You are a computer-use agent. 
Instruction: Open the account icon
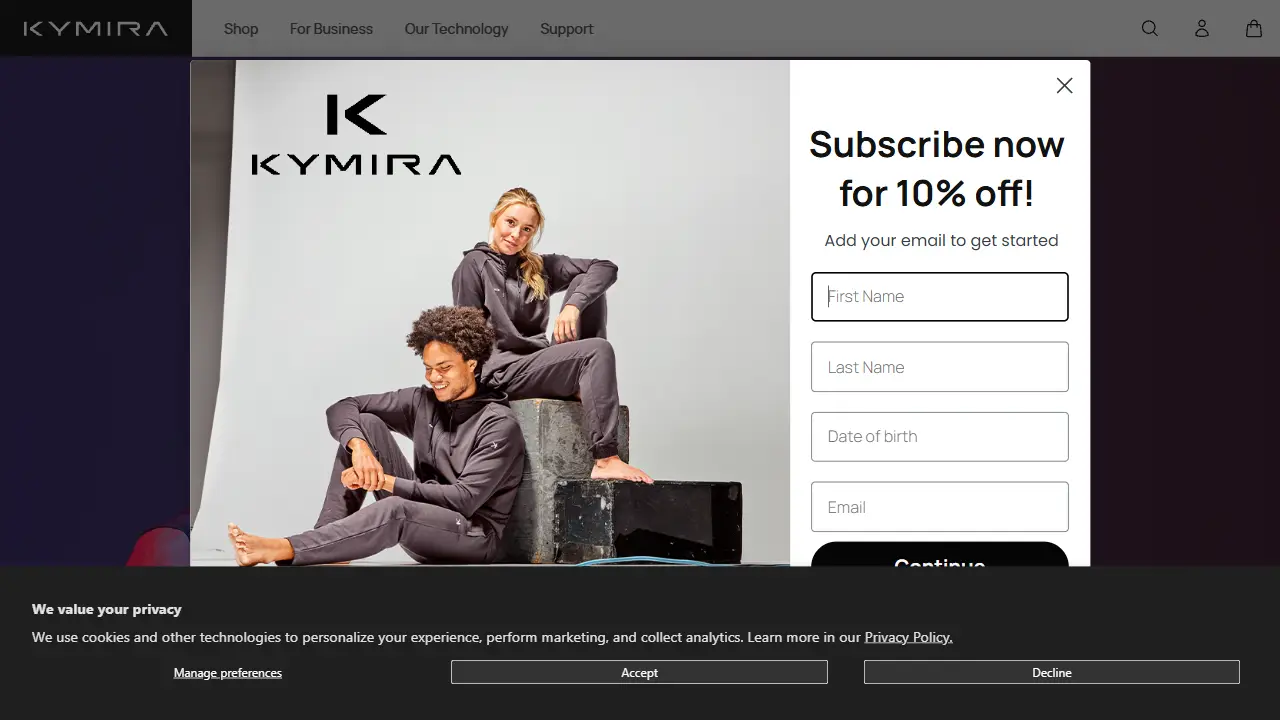coord(1201,28)
